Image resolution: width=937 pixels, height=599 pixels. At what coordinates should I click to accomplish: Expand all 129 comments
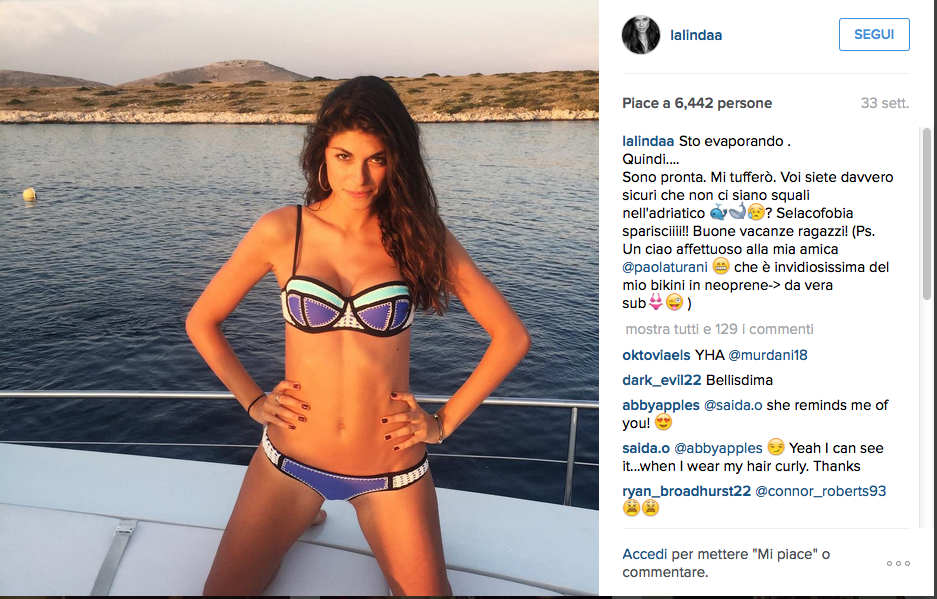(719, 329)
